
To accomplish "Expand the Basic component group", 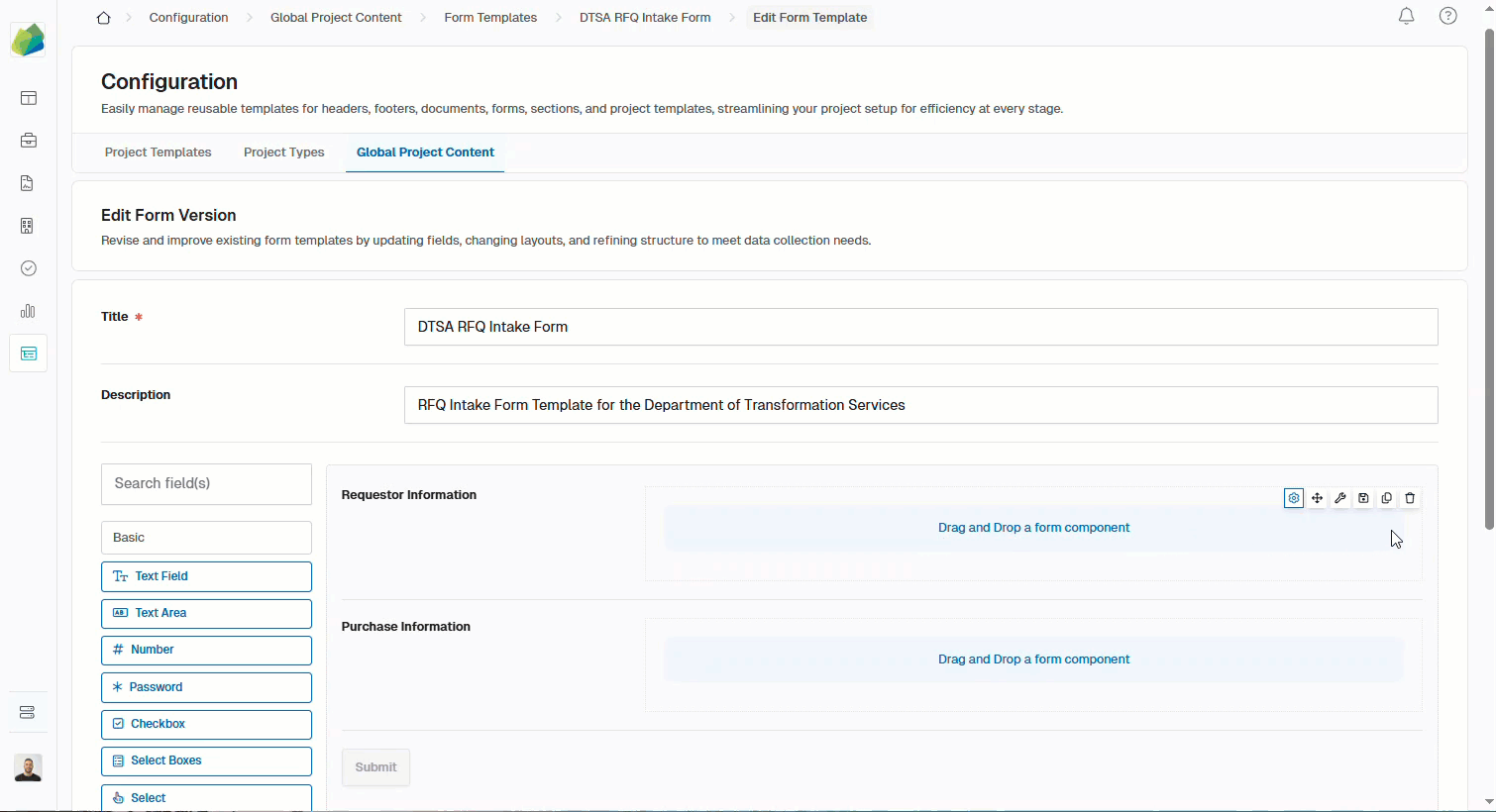I will [x=206, y=538].
